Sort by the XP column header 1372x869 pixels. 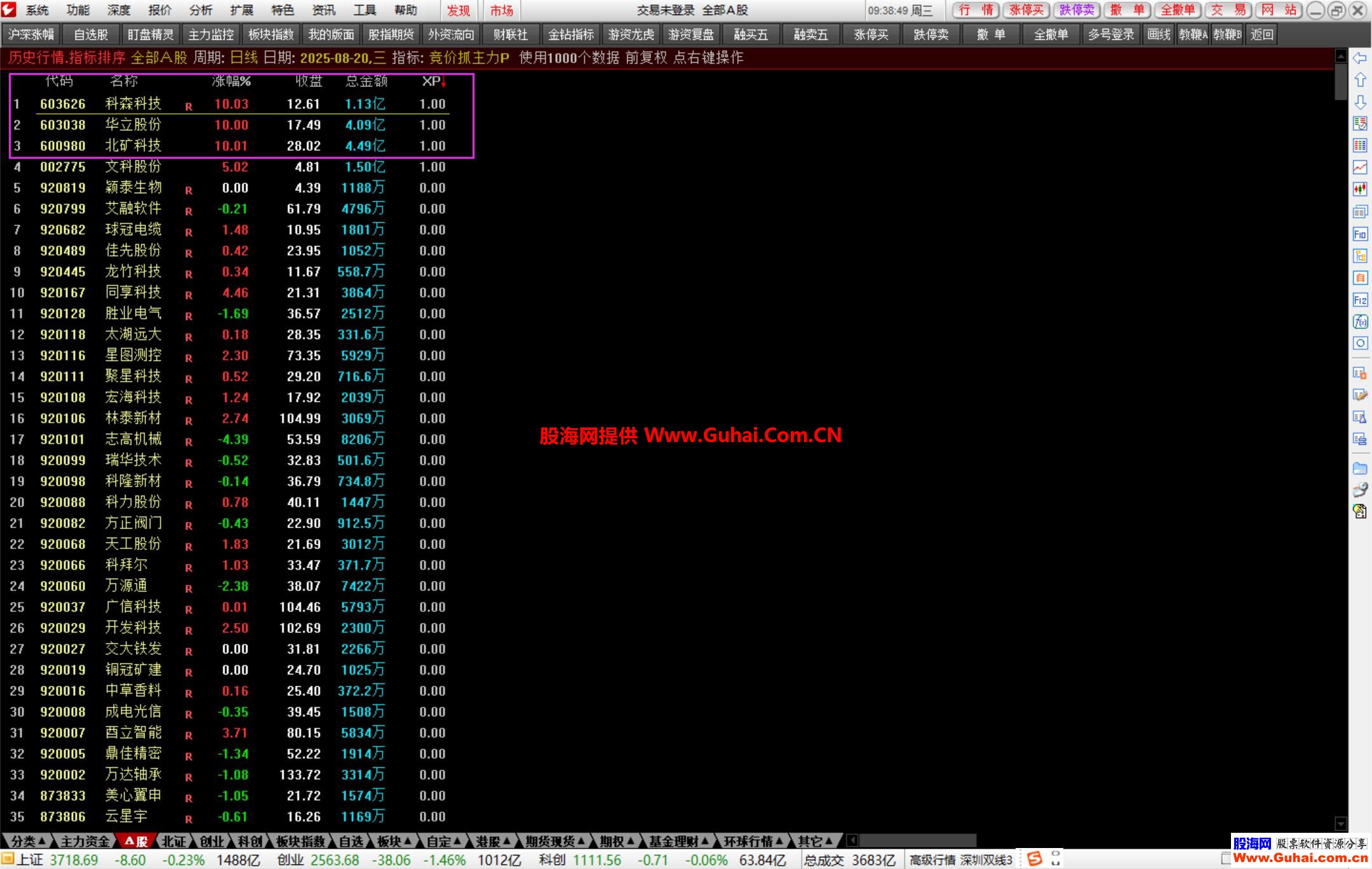[433, 81]
